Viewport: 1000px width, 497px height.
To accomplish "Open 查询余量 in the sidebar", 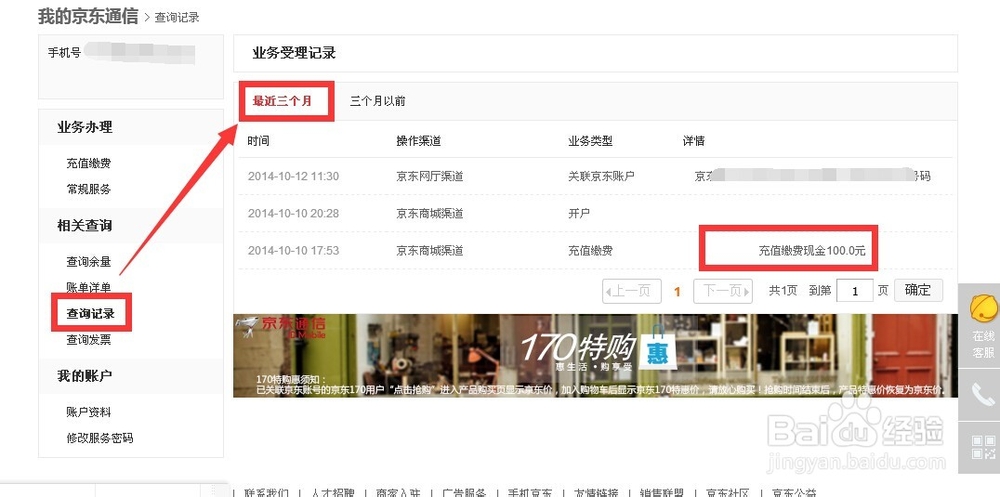I will 89,262.
